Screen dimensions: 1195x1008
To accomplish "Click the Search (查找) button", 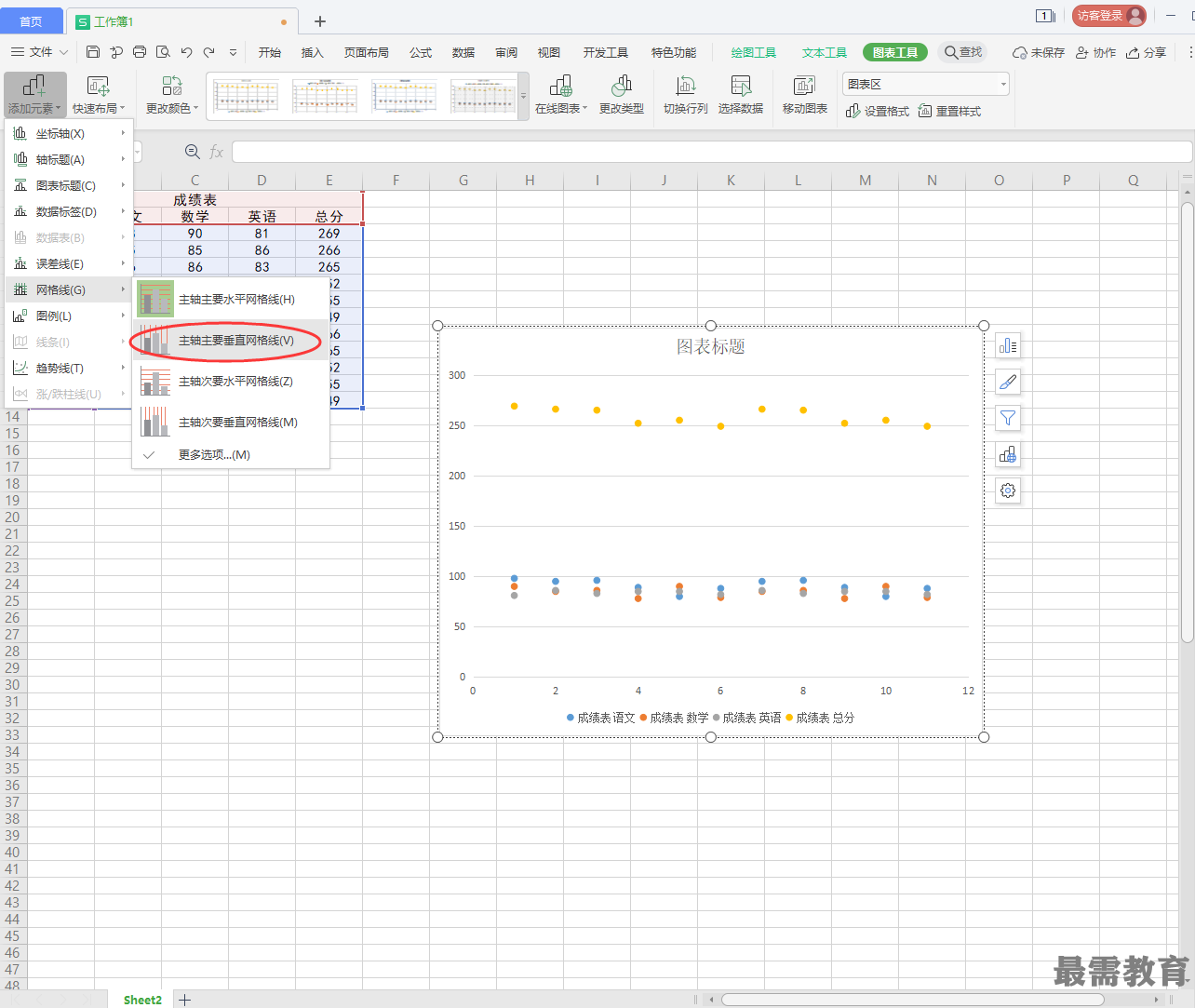I will click(962, 52).
